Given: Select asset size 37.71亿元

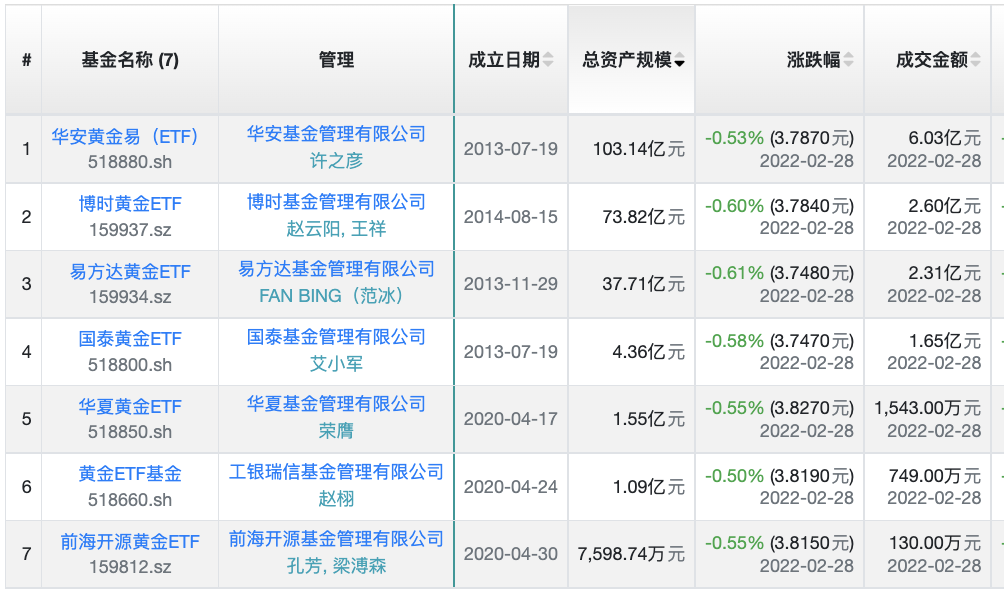Looking at the screenshot, I should pyautogui.click(x=644, y=284).
